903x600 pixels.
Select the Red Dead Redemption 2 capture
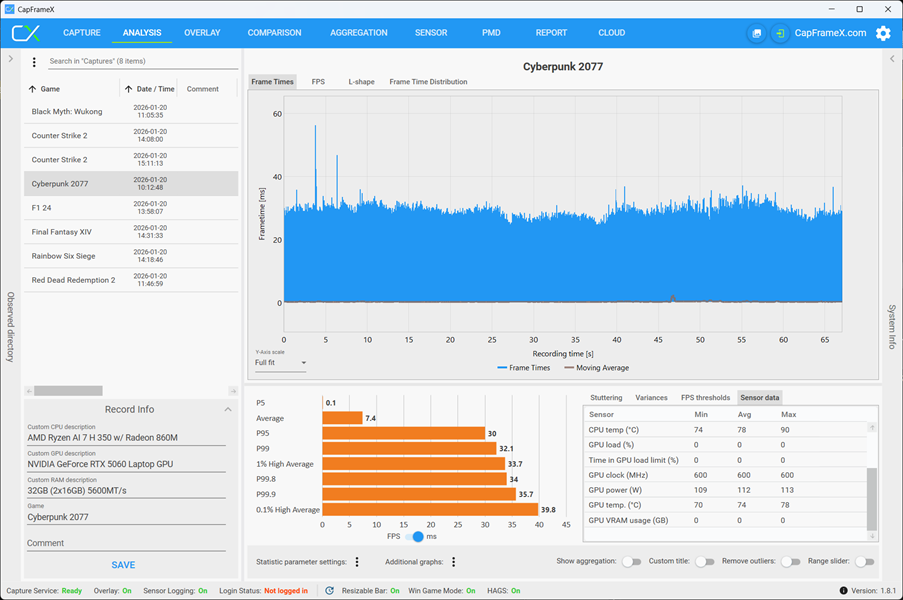pyautogui.click(x=131, y=280)
